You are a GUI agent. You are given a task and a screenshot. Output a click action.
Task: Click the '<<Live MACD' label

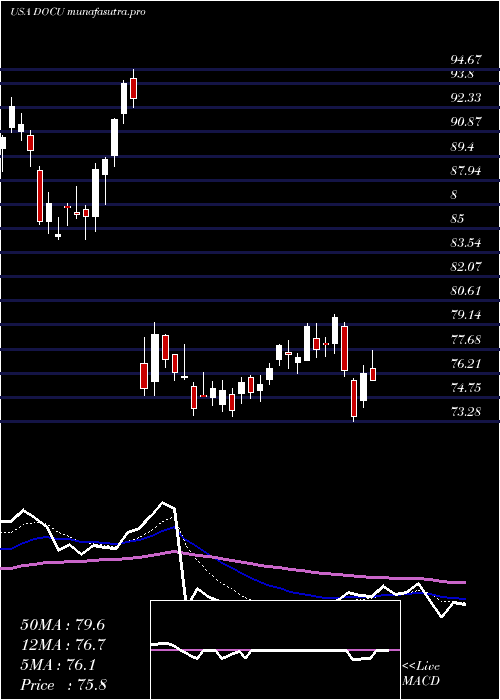421,674
